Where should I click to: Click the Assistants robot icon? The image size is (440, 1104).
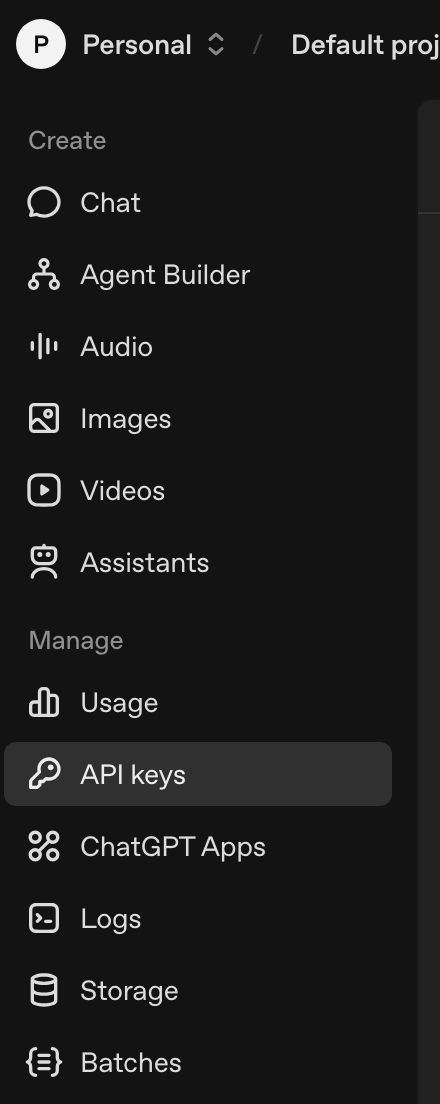pos(44,563)
